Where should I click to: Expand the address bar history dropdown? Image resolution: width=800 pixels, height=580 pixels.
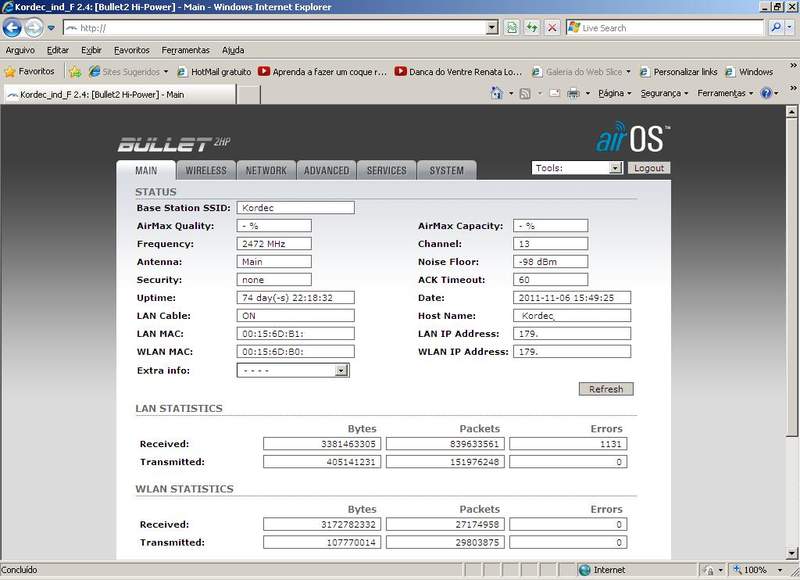492,28
